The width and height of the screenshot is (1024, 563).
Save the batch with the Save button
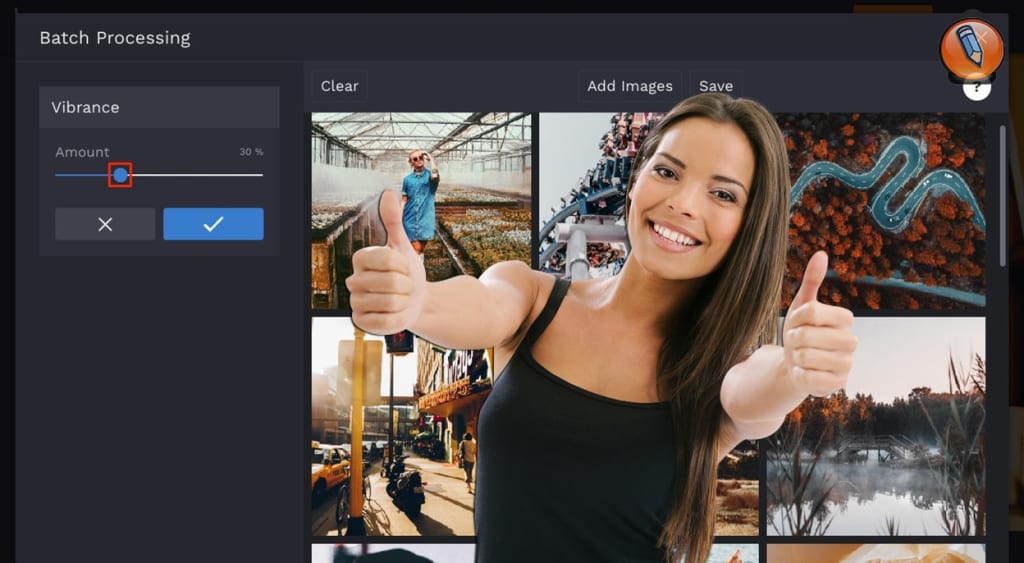(x=715, y=86)
